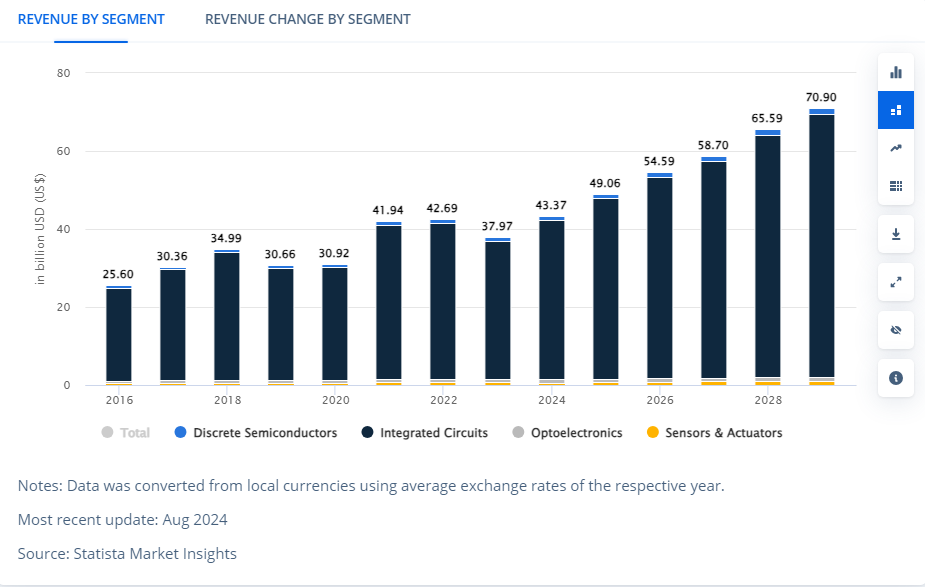Select the 2018 bar labeled 34.99
925x587 pixels.
click(x=227, y=317)
